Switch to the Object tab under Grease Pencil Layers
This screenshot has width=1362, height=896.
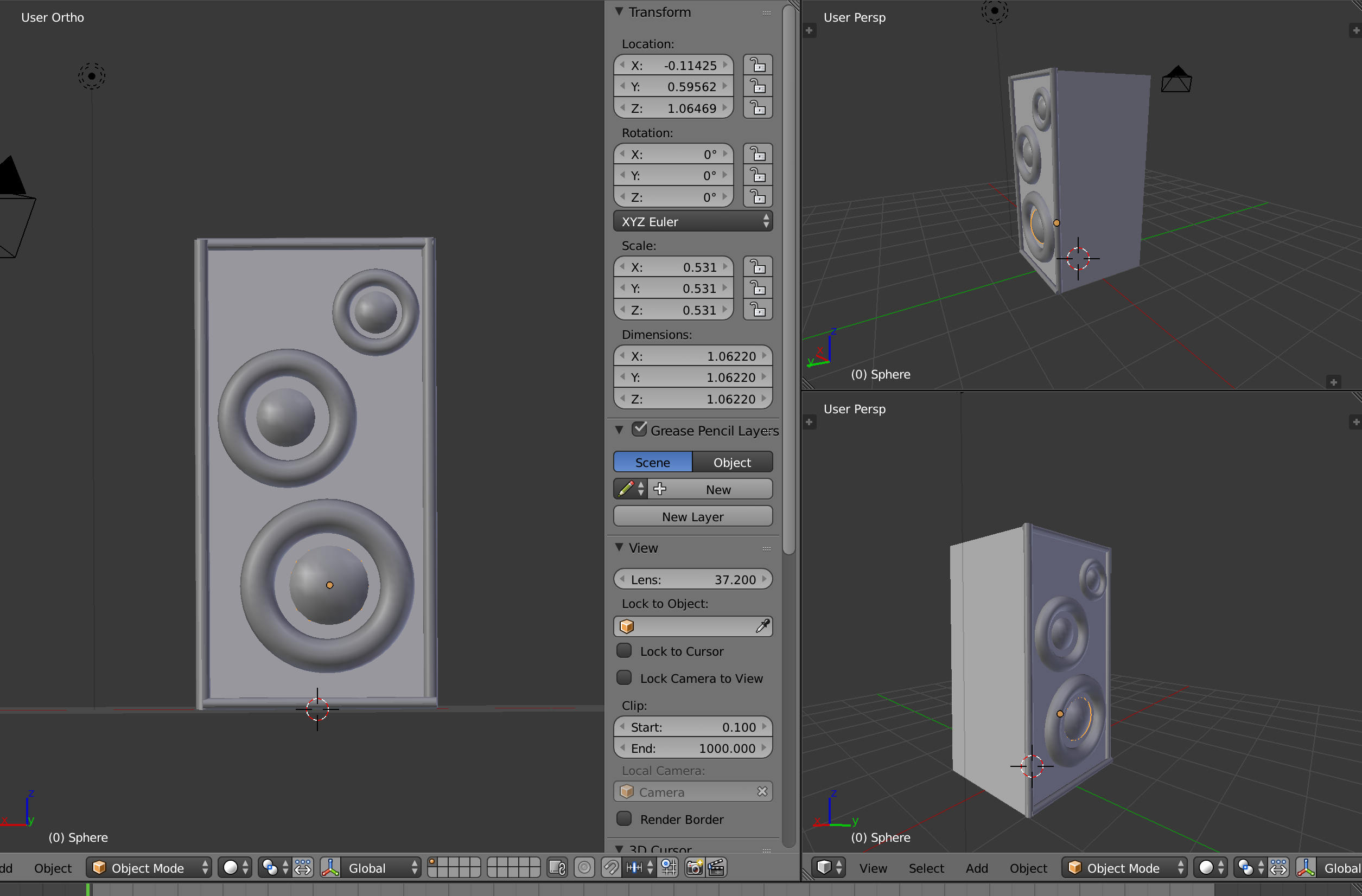click(x=733, y=462)
